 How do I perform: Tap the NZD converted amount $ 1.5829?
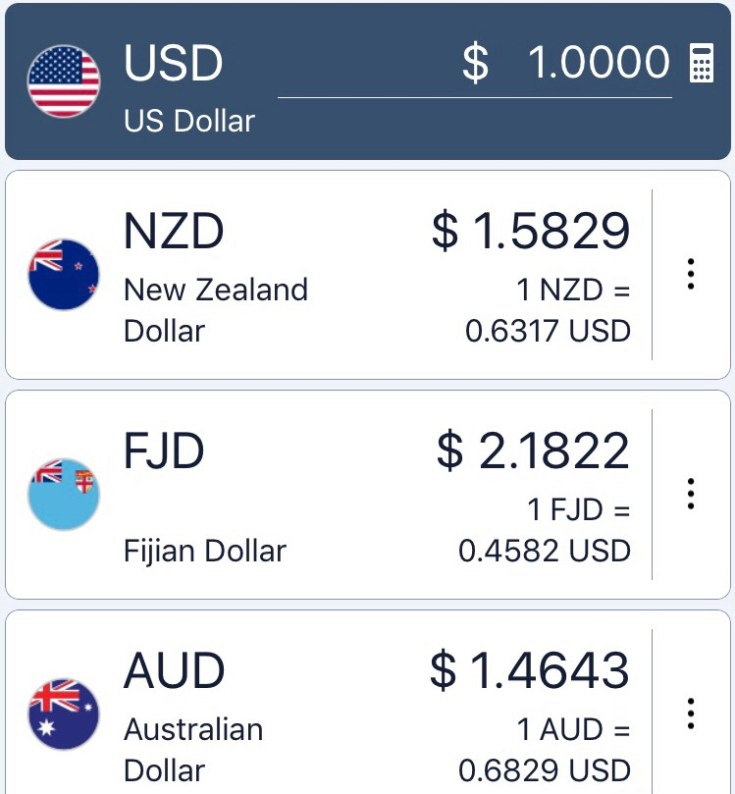click(531, 232)
